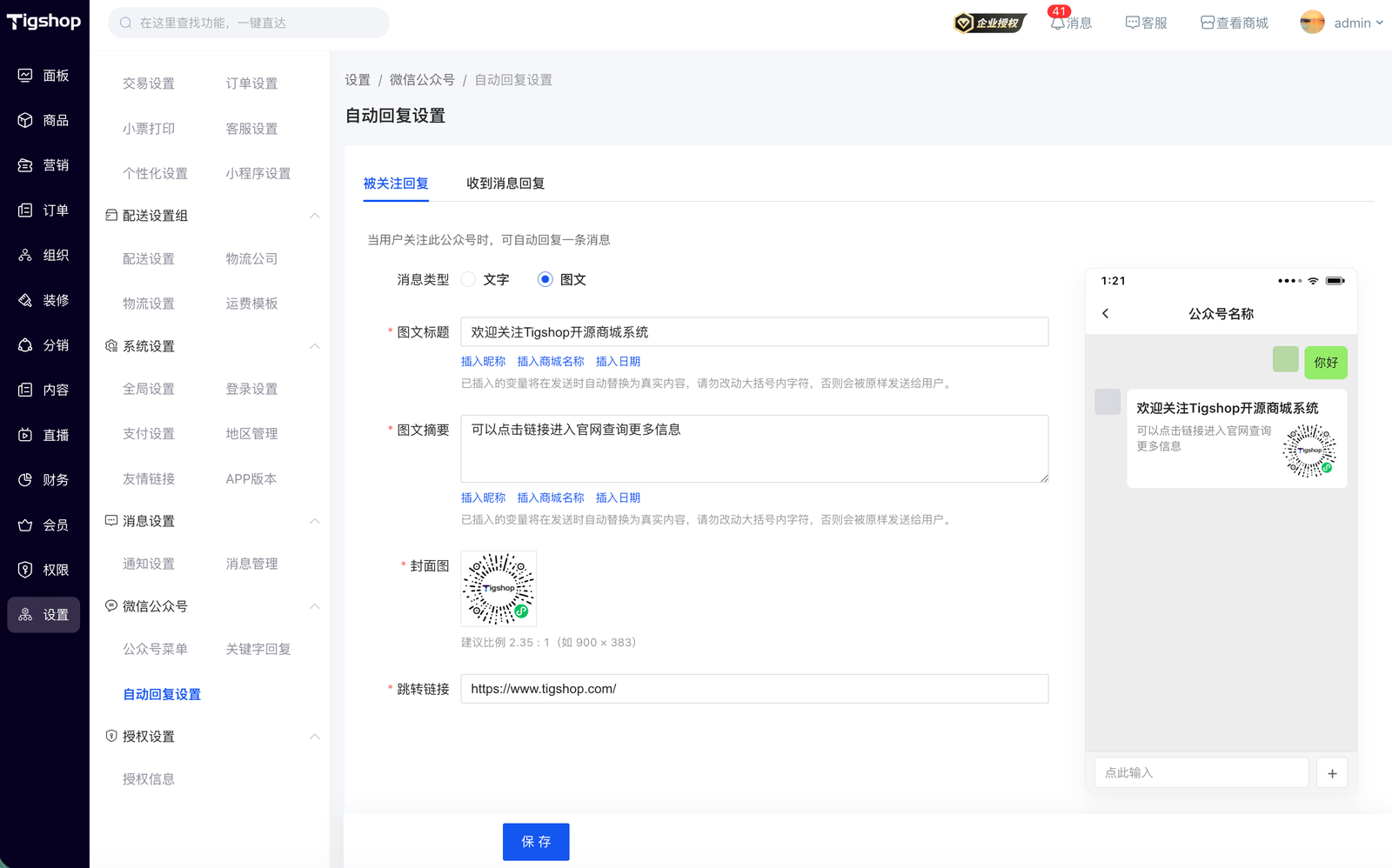Image resolution: width=1392 pixels, height=868 pixels.
Task: Click the plus icon in phone preview
Action: click(x=1332, y=773)
